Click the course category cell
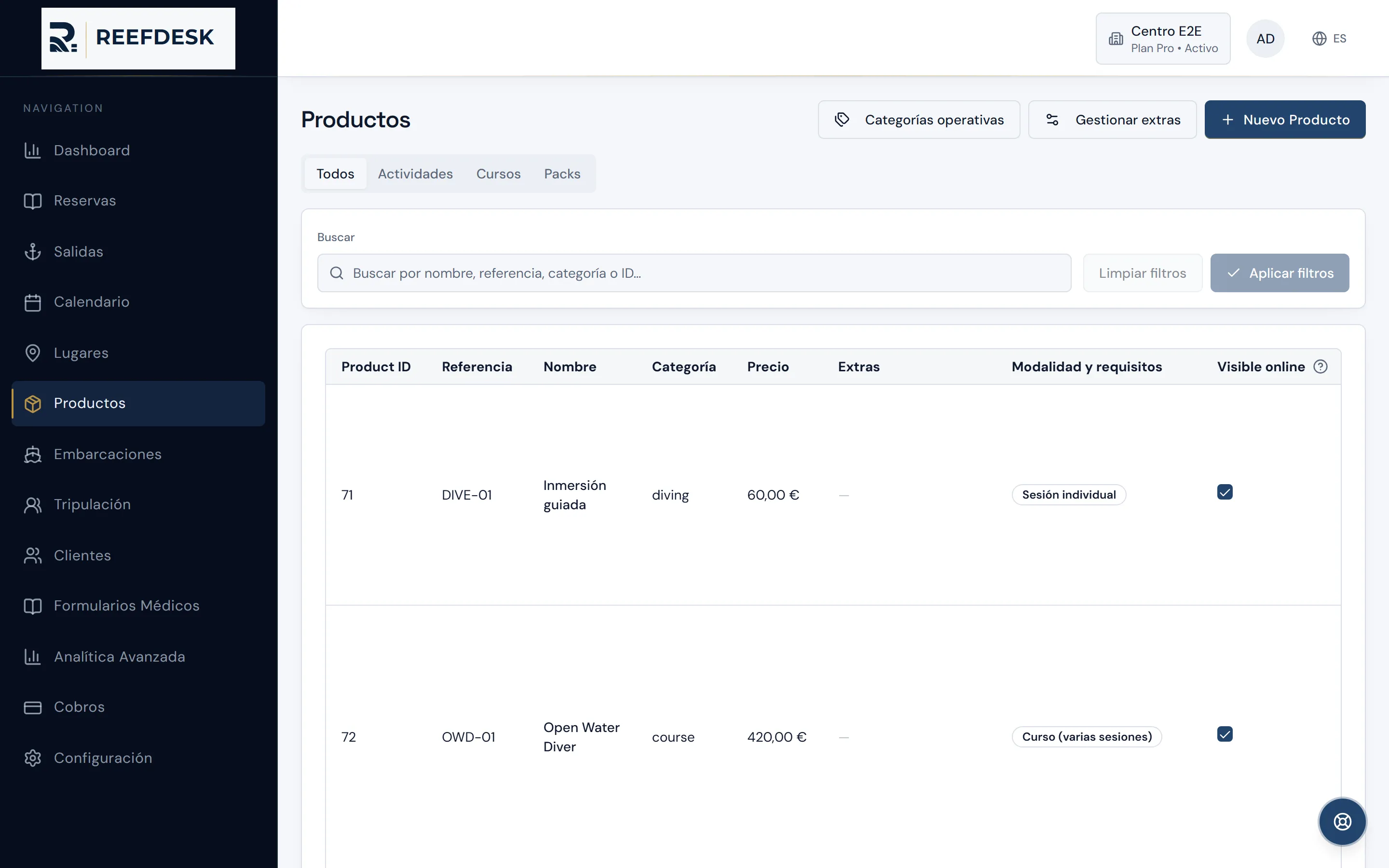The image size is (1389, 868). coord(673,736)
